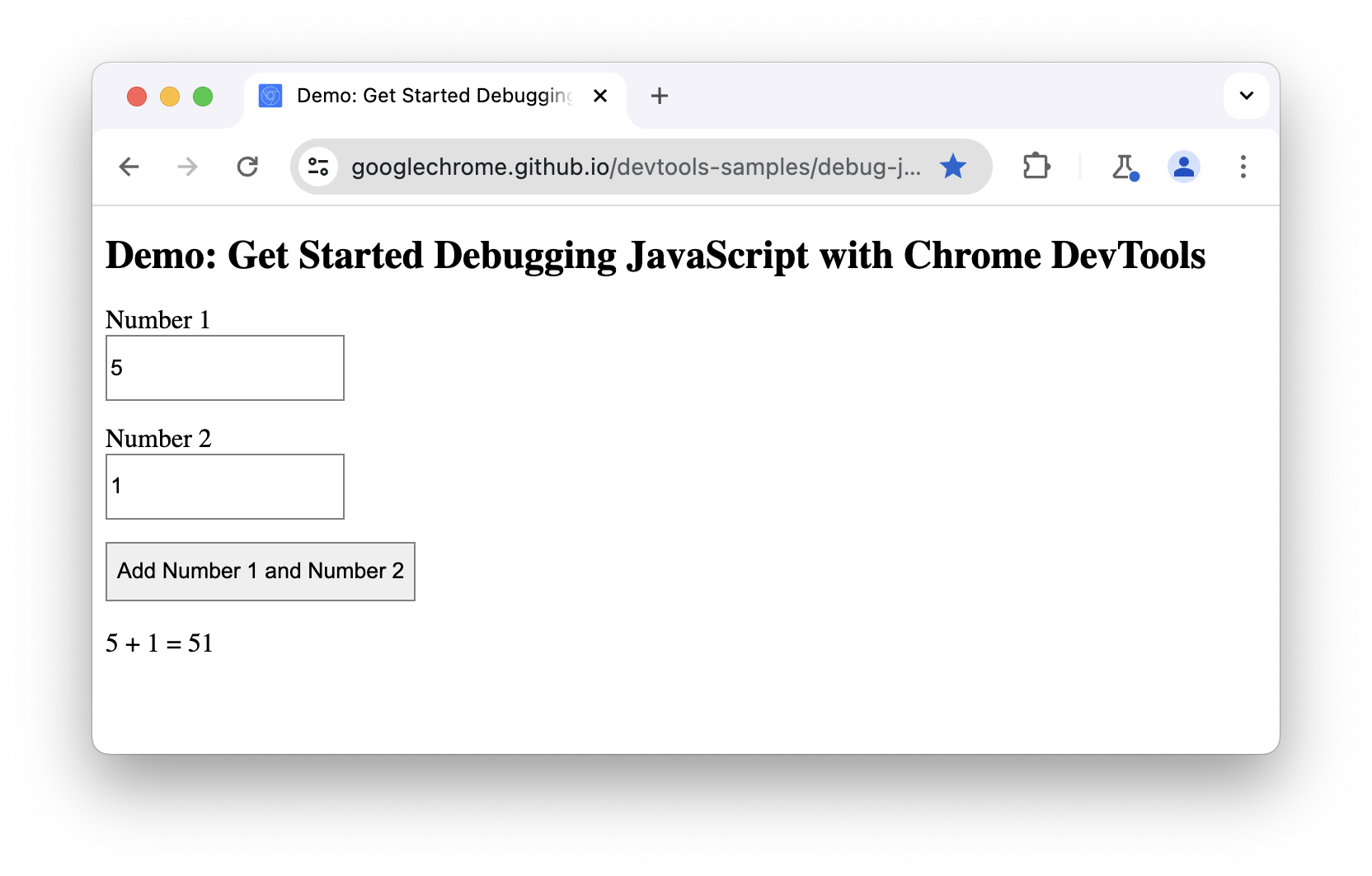
Task: Open a new tab with the plus button
Action: click(659, 96)
